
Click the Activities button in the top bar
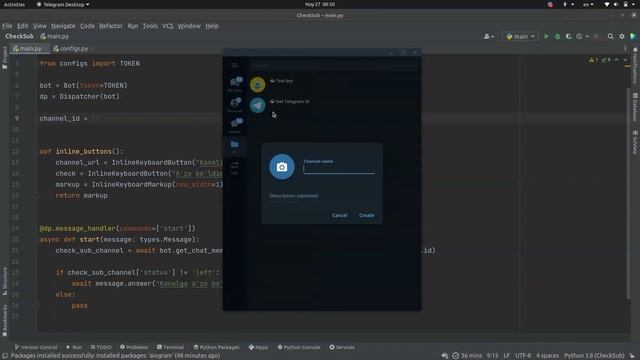[14, 4]
